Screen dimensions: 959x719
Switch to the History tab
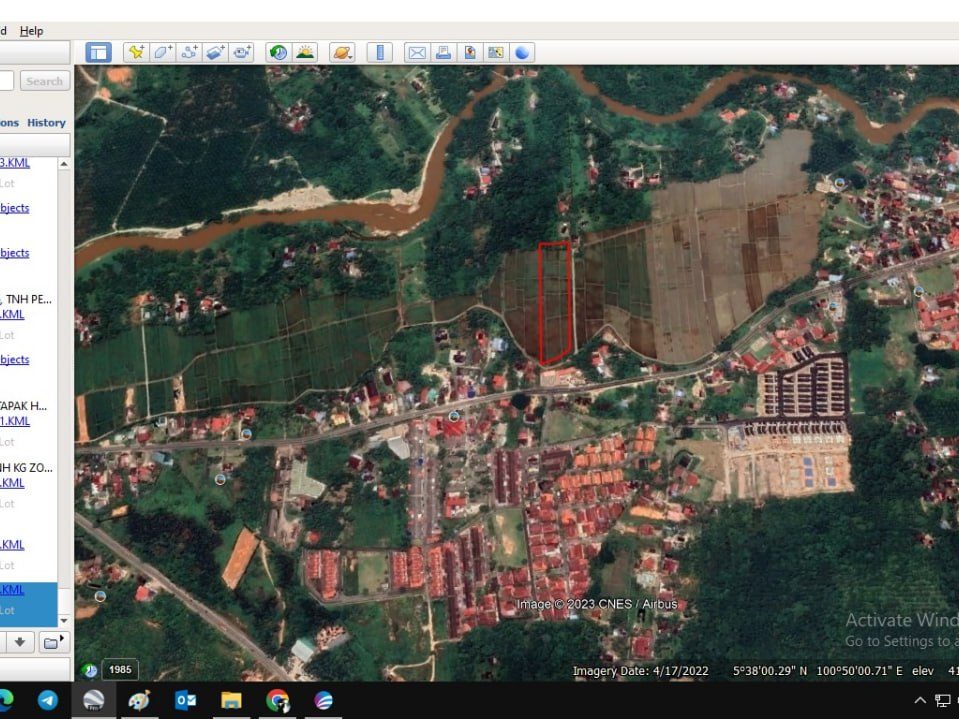pyautogui.click(x=46, y=123)
